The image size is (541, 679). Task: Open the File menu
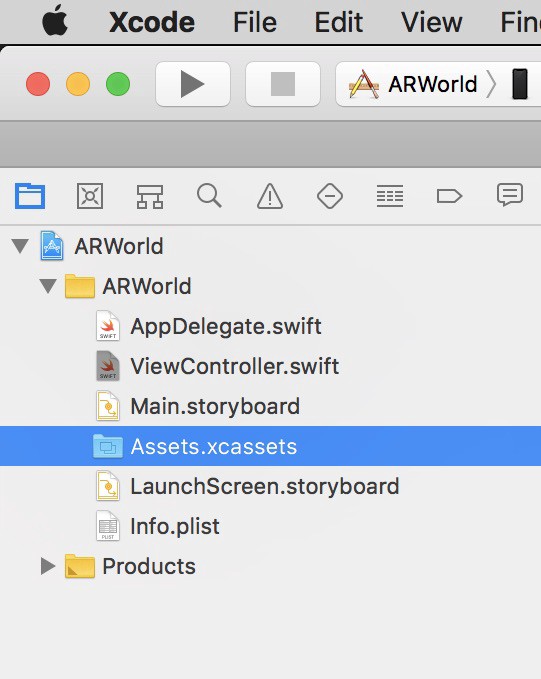pos(255,22)
